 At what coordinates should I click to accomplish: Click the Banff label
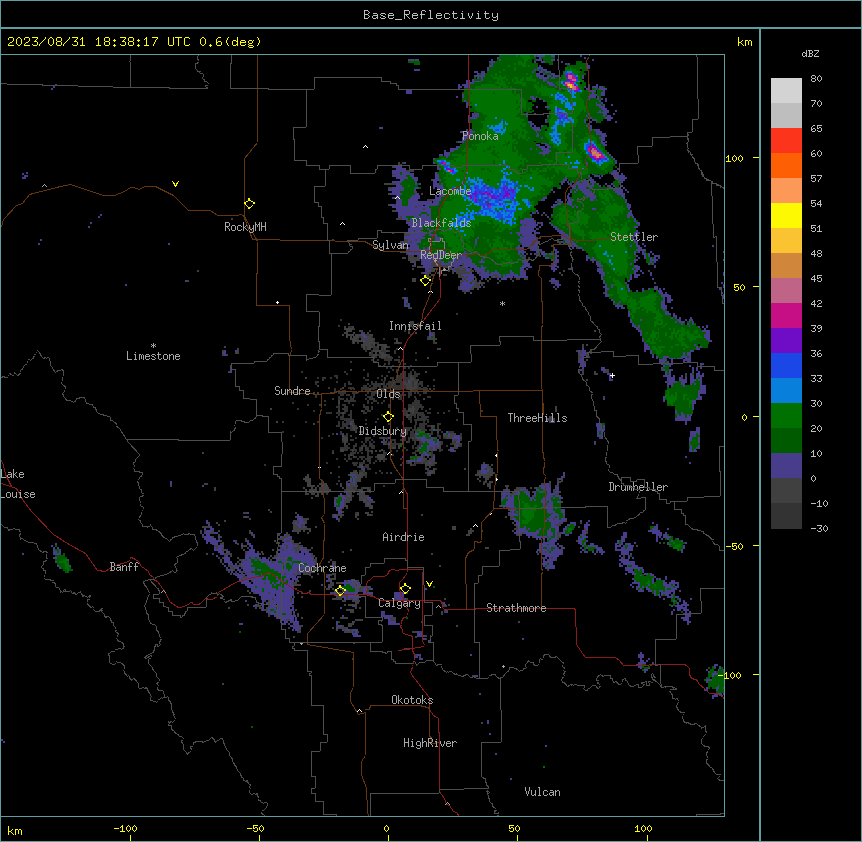(x=124, y=567)
